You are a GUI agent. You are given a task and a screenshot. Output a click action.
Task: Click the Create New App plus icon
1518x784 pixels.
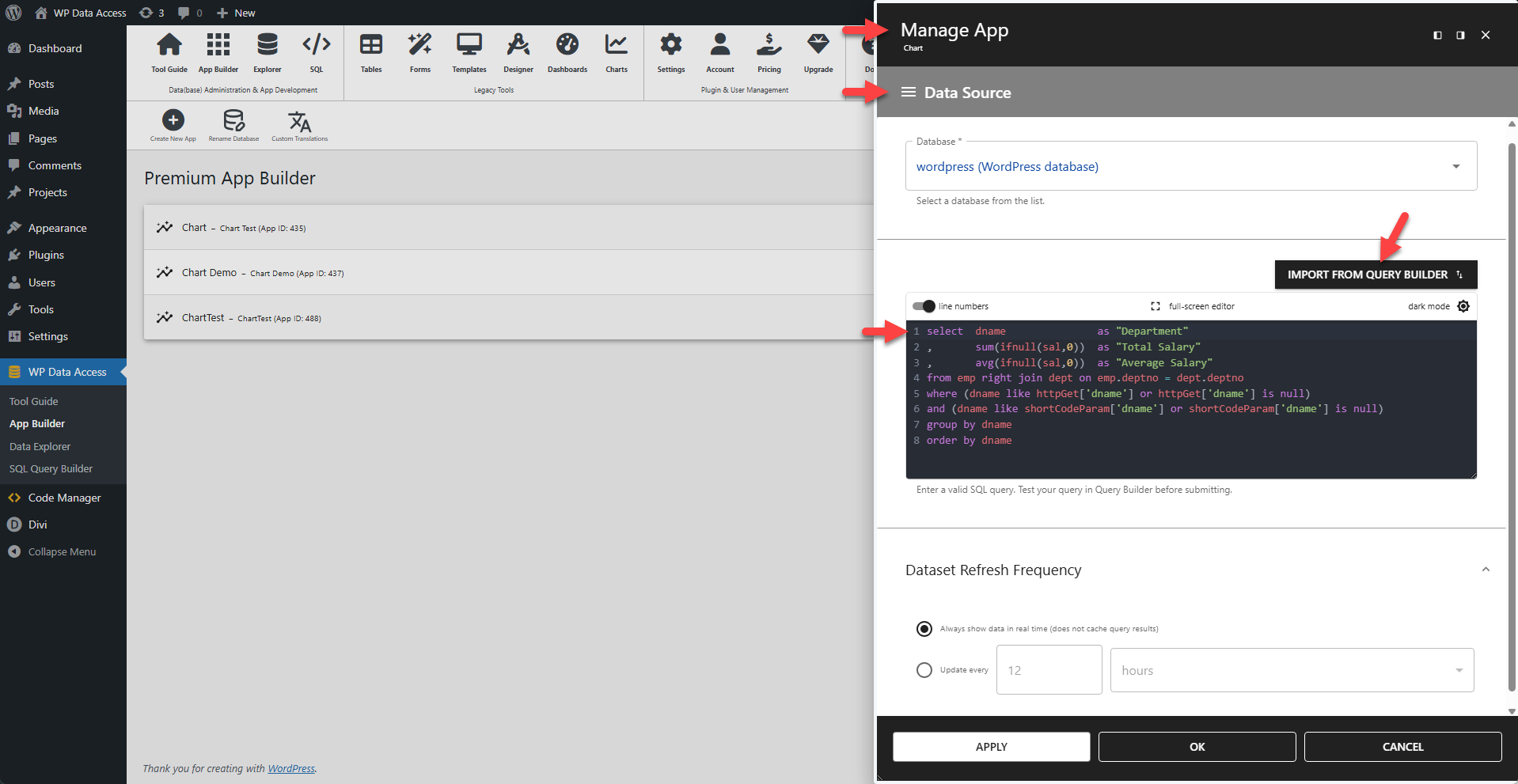(173, 120)
